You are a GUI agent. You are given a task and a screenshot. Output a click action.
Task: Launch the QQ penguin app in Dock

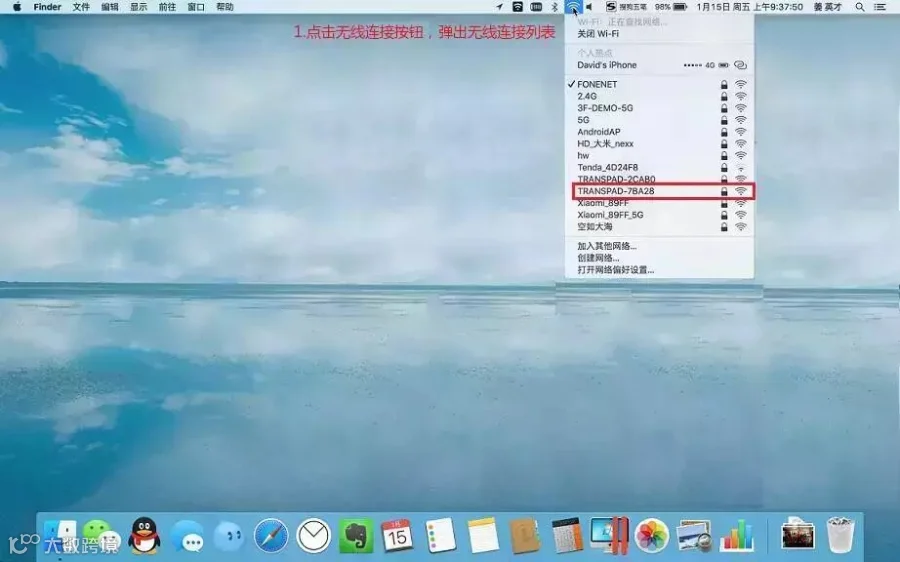pyautogui.click(x=144, y=536)
